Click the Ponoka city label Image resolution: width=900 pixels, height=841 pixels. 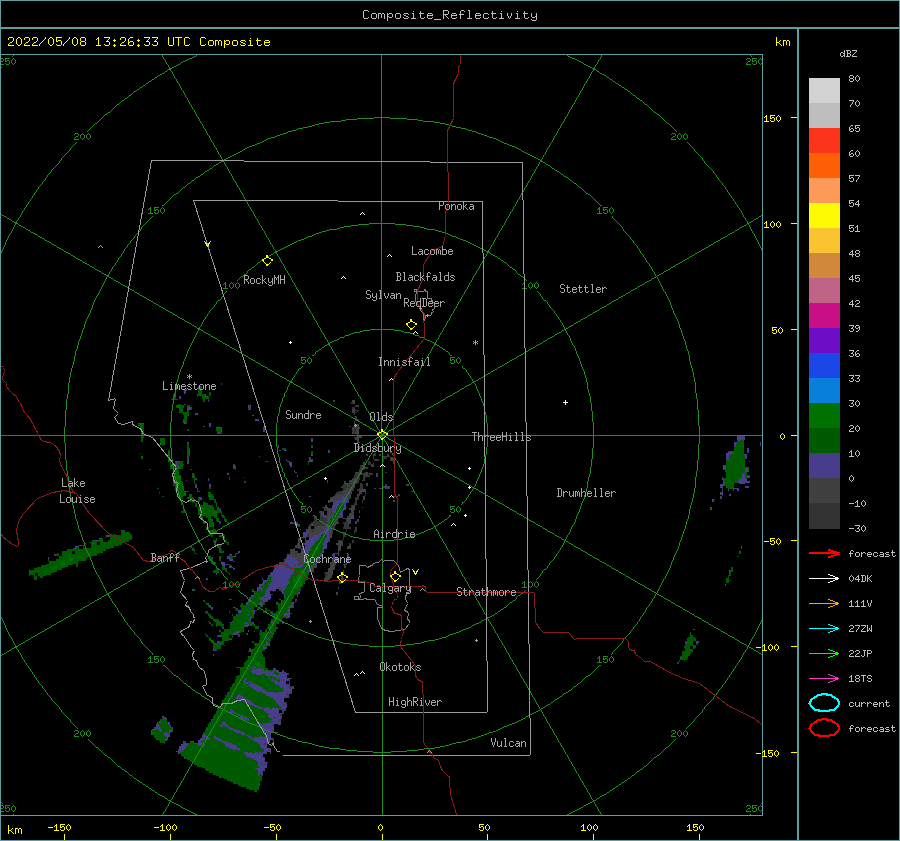(x=456, y=206)
